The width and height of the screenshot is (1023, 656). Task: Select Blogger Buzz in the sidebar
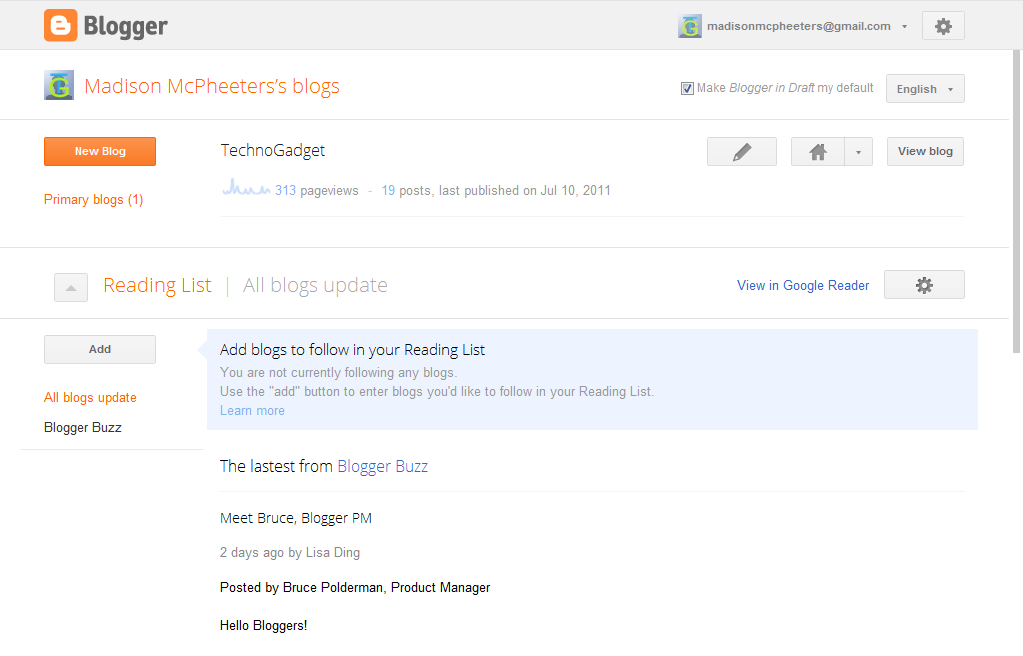point(83,428)
